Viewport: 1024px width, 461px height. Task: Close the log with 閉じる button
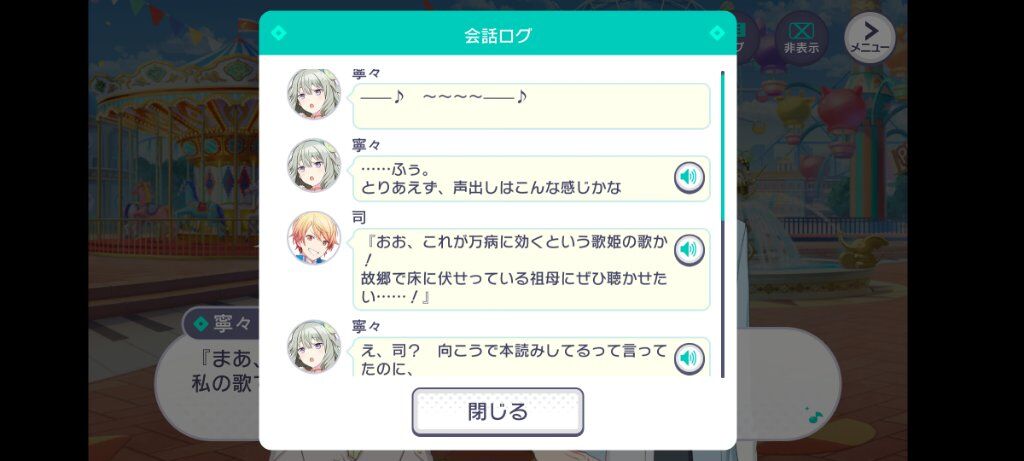point(498,411)
